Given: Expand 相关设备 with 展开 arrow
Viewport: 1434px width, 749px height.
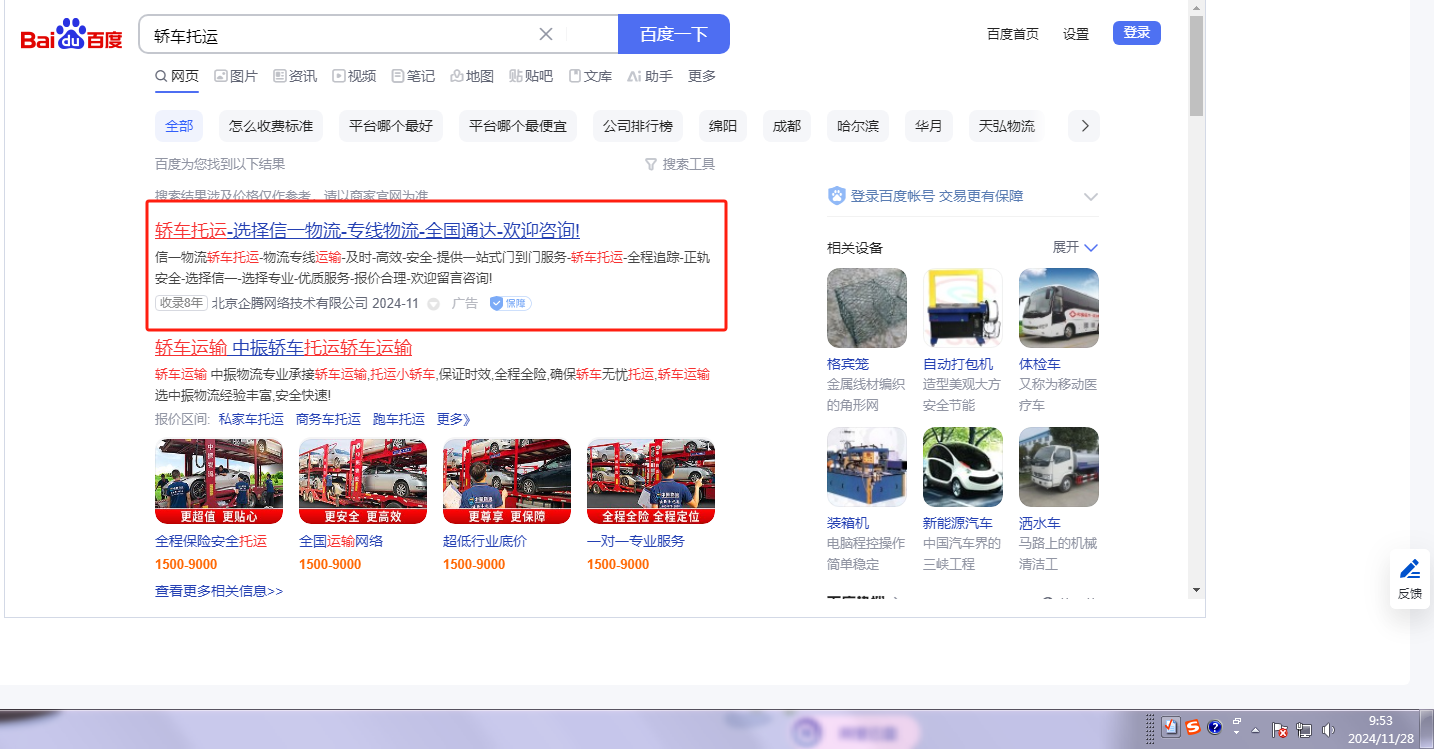Looking at the screenshot, I should tap(1075, 247).
